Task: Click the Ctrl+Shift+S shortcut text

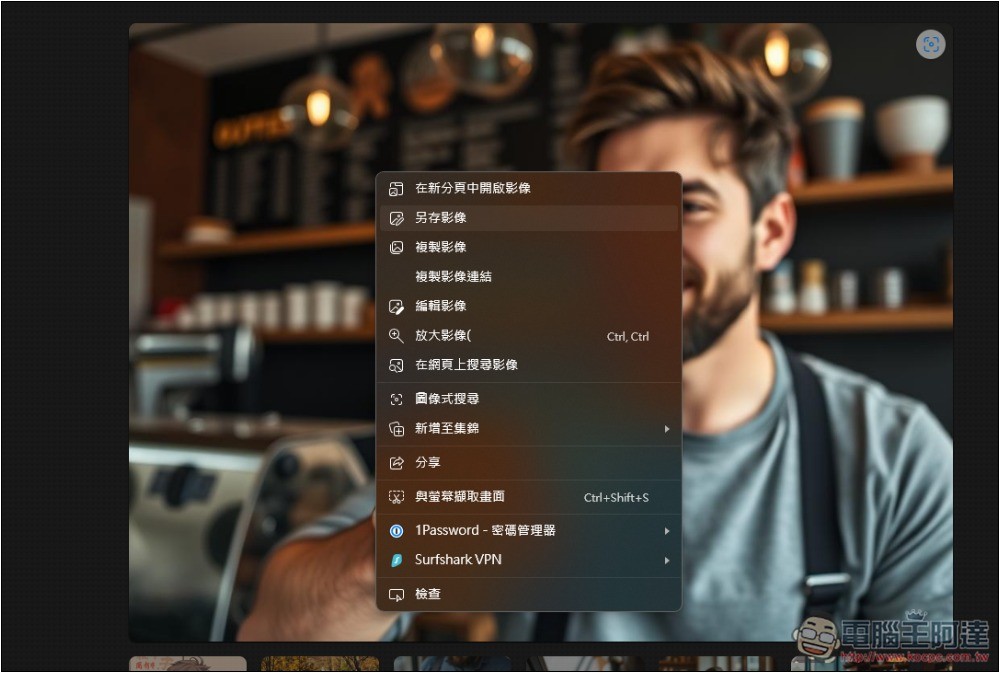Action: tap(616, 498)
